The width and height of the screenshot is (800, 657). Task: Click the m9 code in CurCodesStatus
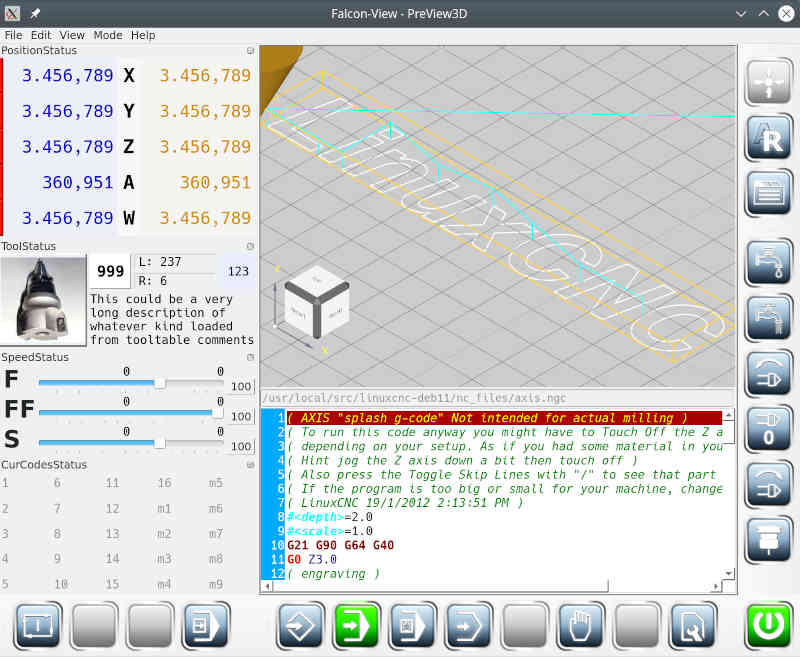[x=215, y=584]
